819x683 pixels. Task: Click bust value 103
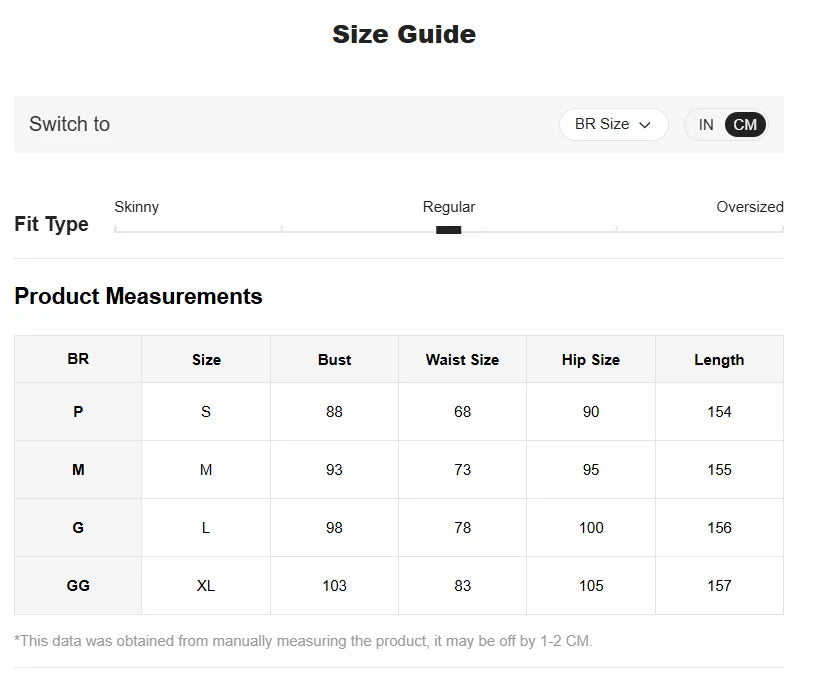(x=334, y=585)
